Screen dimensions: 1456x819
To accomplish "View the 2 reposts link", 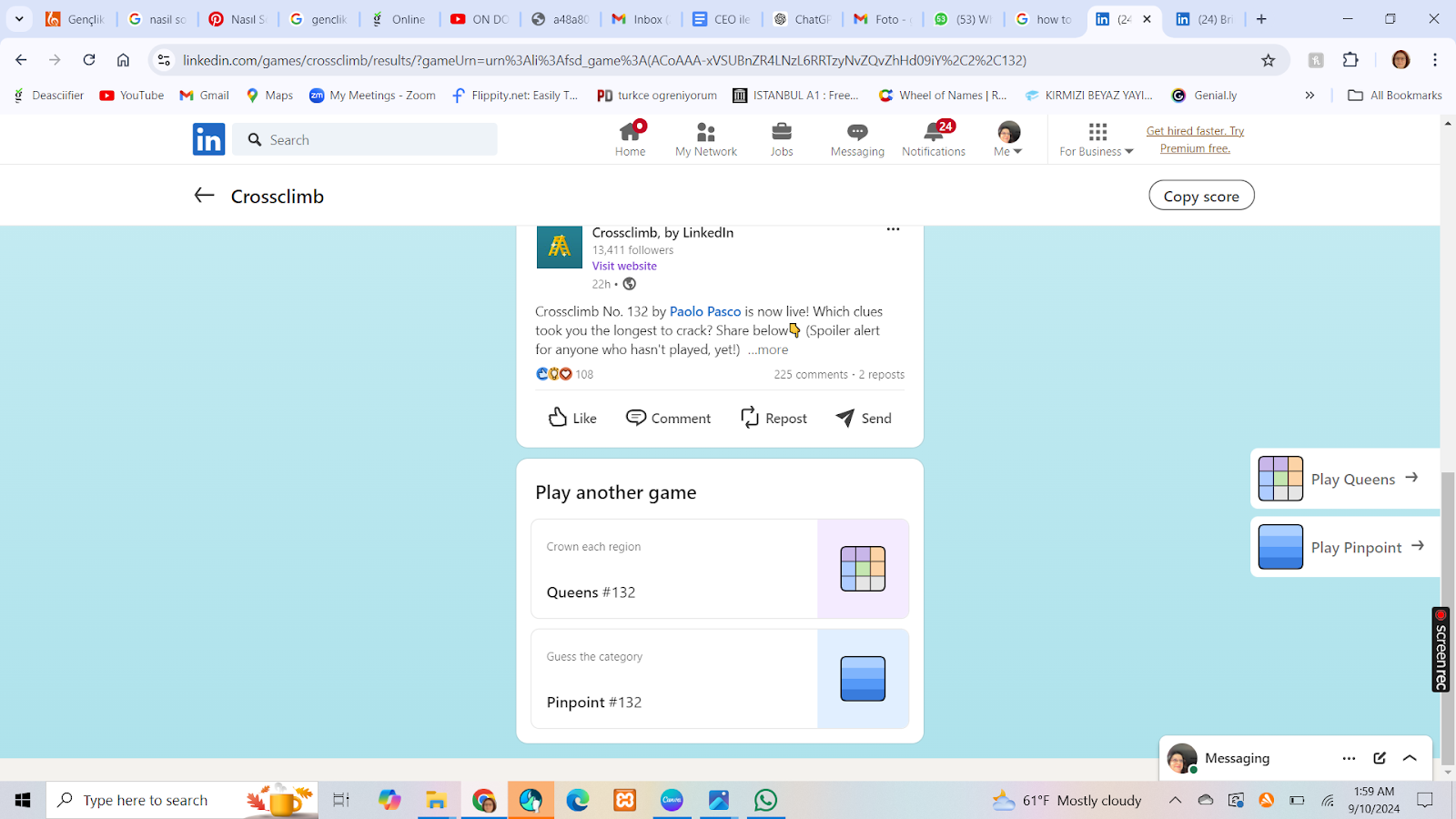I will (x=882, y=374).
